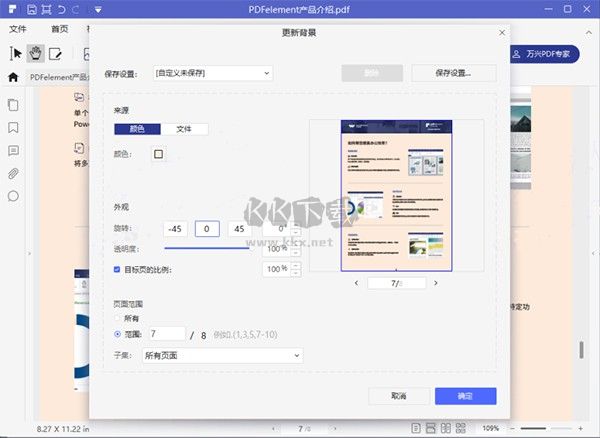Open the quick access customize dropdown arrow

coord(98,10)
